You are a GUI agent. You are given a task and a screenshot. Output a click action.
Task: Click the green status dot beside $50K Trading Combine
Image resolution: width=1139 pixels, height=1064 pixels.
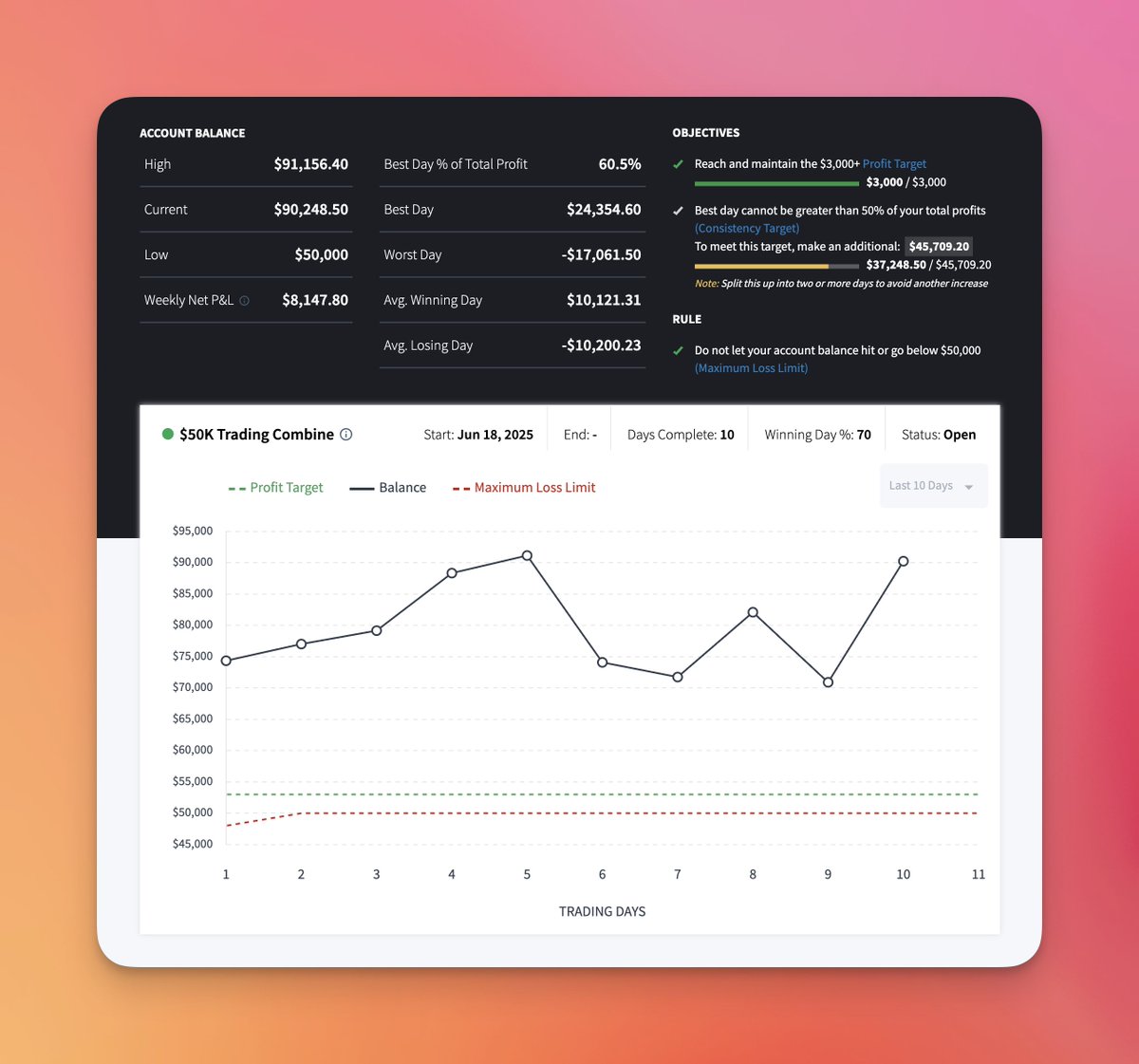coord(168,434)
